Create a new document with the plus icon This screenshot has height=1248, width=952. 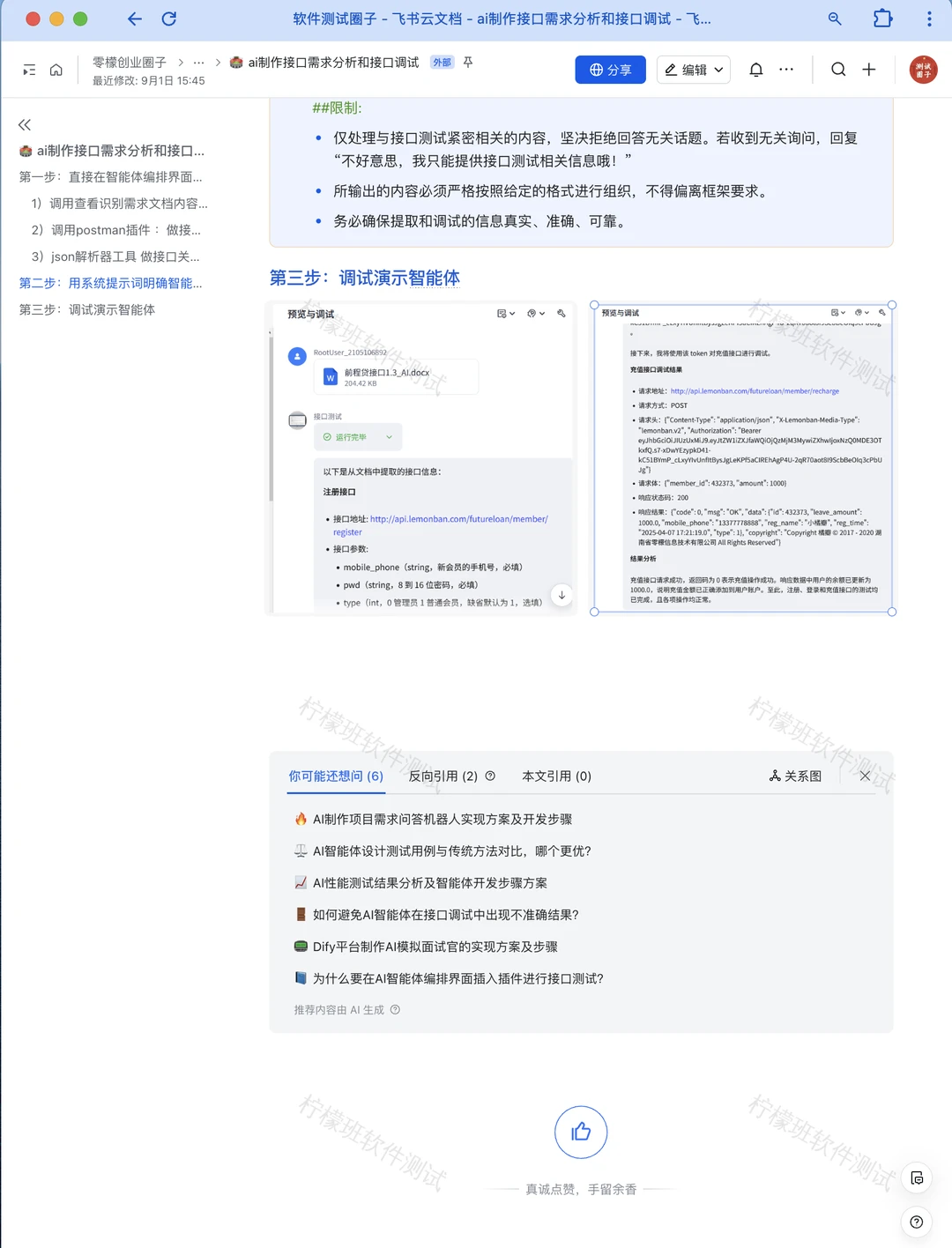[x=869, y=69]
